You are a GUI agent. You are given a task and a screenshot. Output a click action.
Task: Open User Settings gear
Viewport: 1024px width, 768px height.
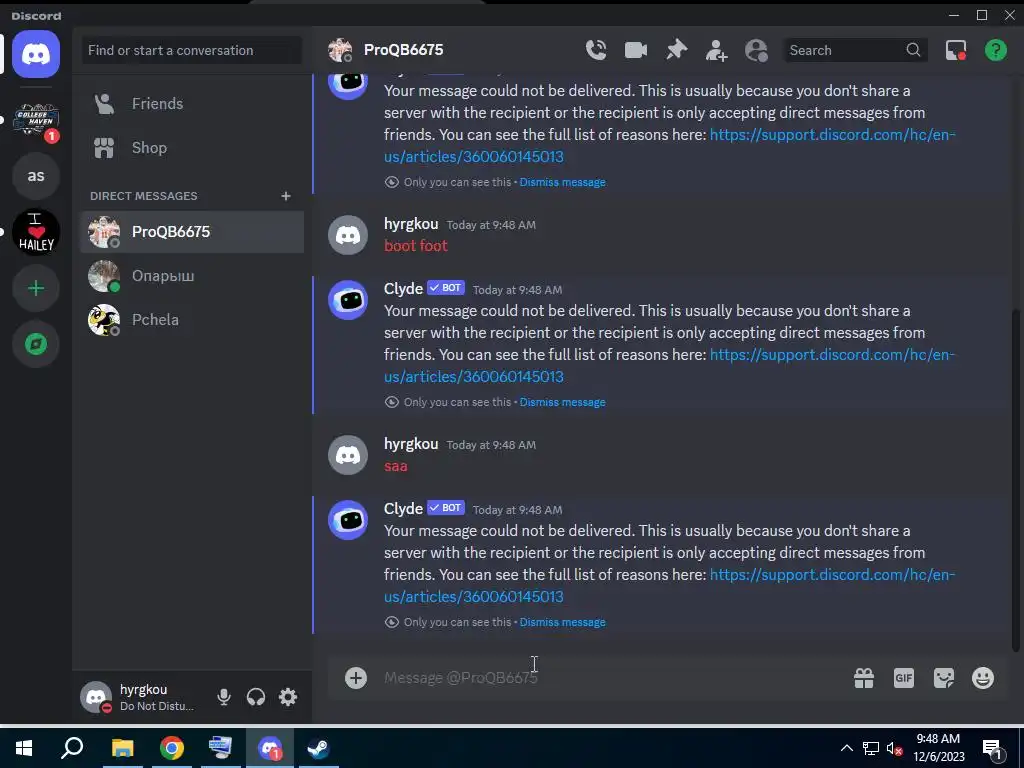(288, 697)
